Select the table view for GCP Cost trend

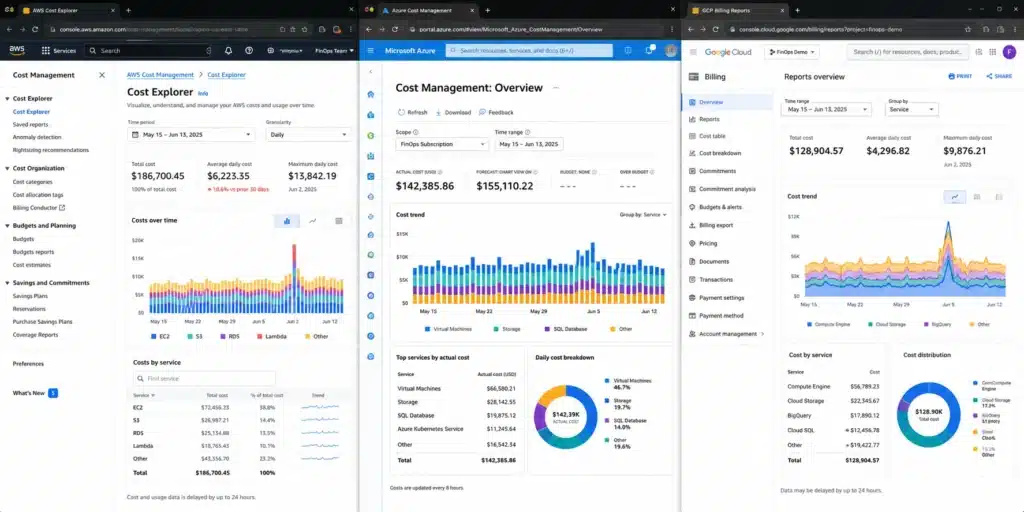click(x=999, y=197)
